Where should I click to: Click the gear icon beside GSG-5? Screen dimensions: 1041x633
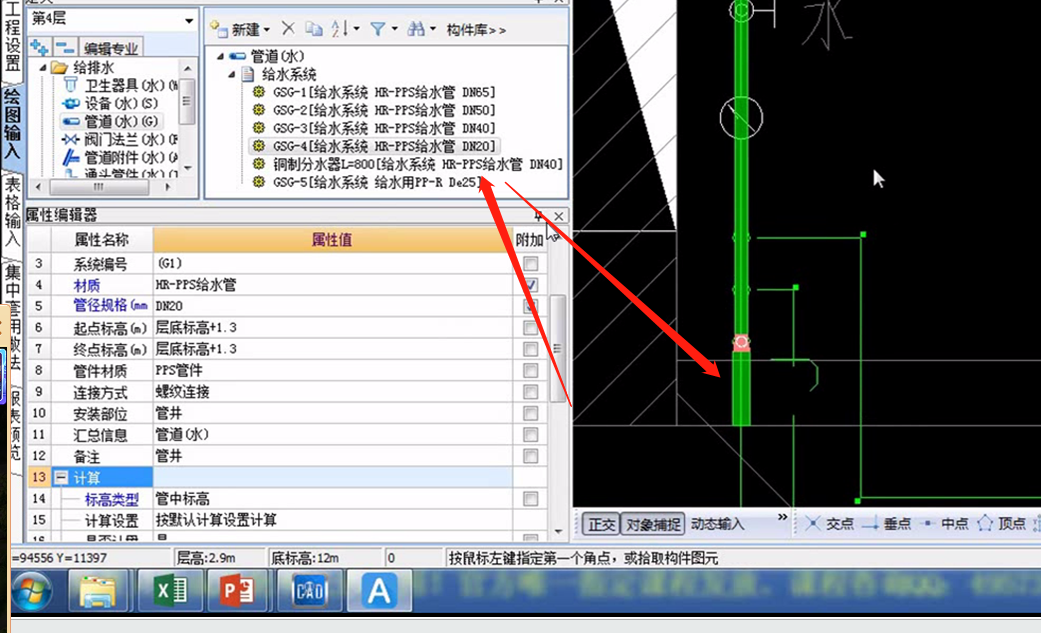click(x=259, y=181)
